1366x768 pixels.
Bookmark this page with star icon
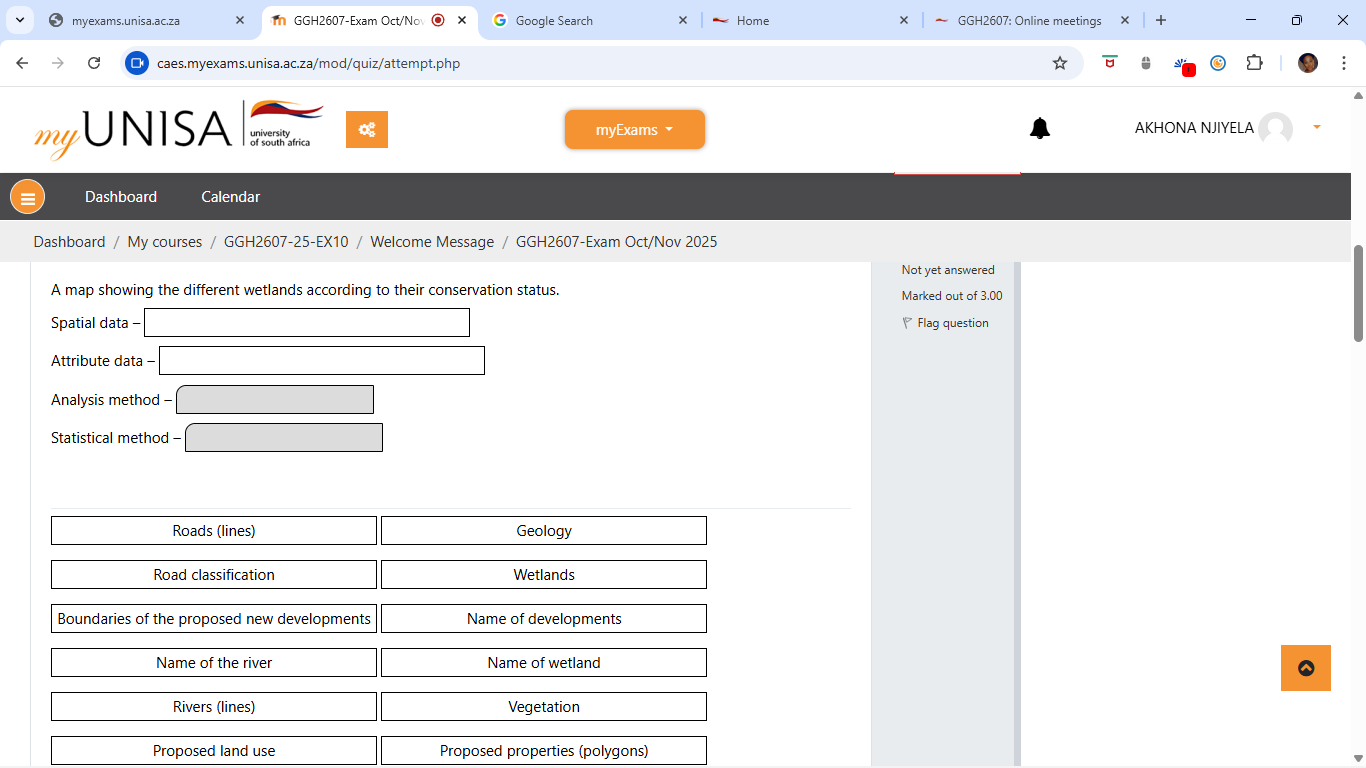click(1060, 63)
